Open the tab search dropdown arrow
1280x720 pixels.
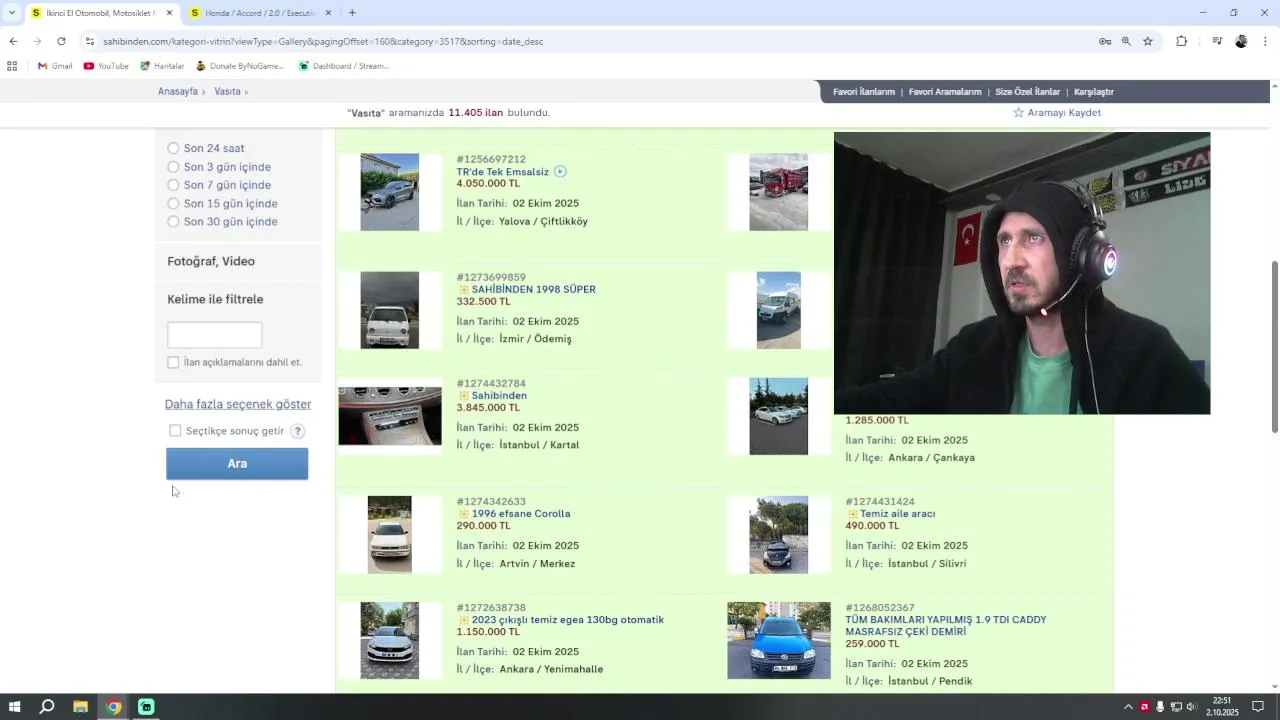click(12, 13)
